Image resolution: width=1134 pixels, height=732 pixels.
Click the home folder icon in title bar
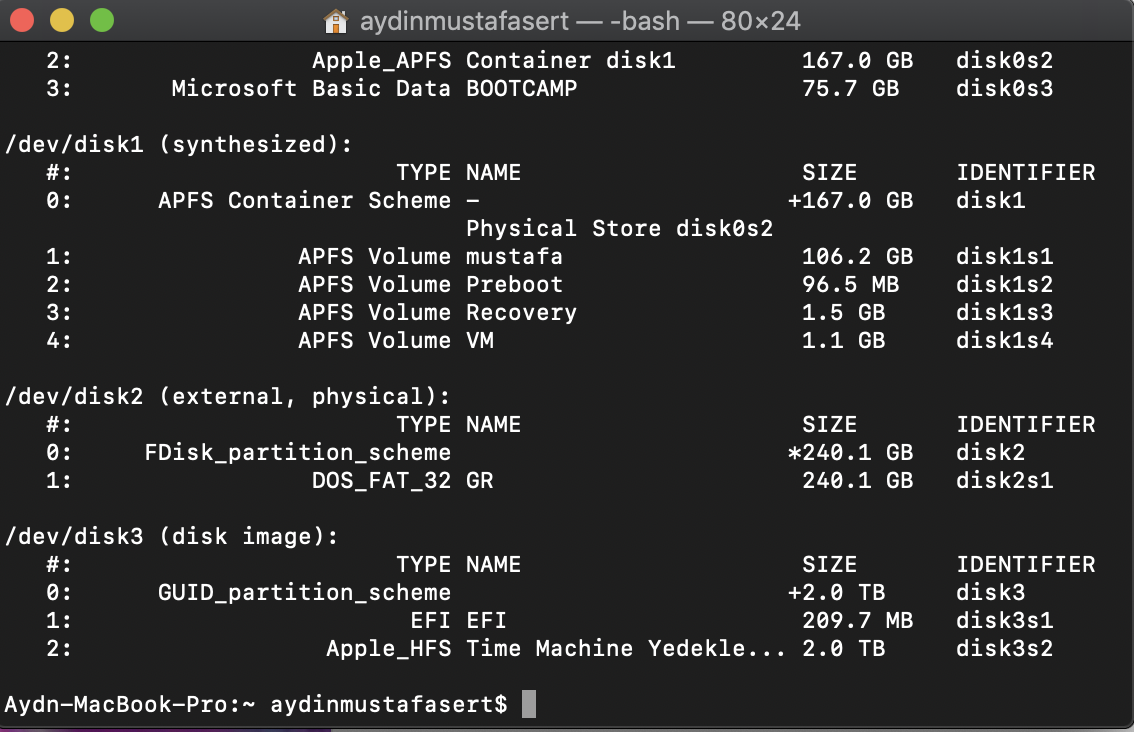click(337, 21)
